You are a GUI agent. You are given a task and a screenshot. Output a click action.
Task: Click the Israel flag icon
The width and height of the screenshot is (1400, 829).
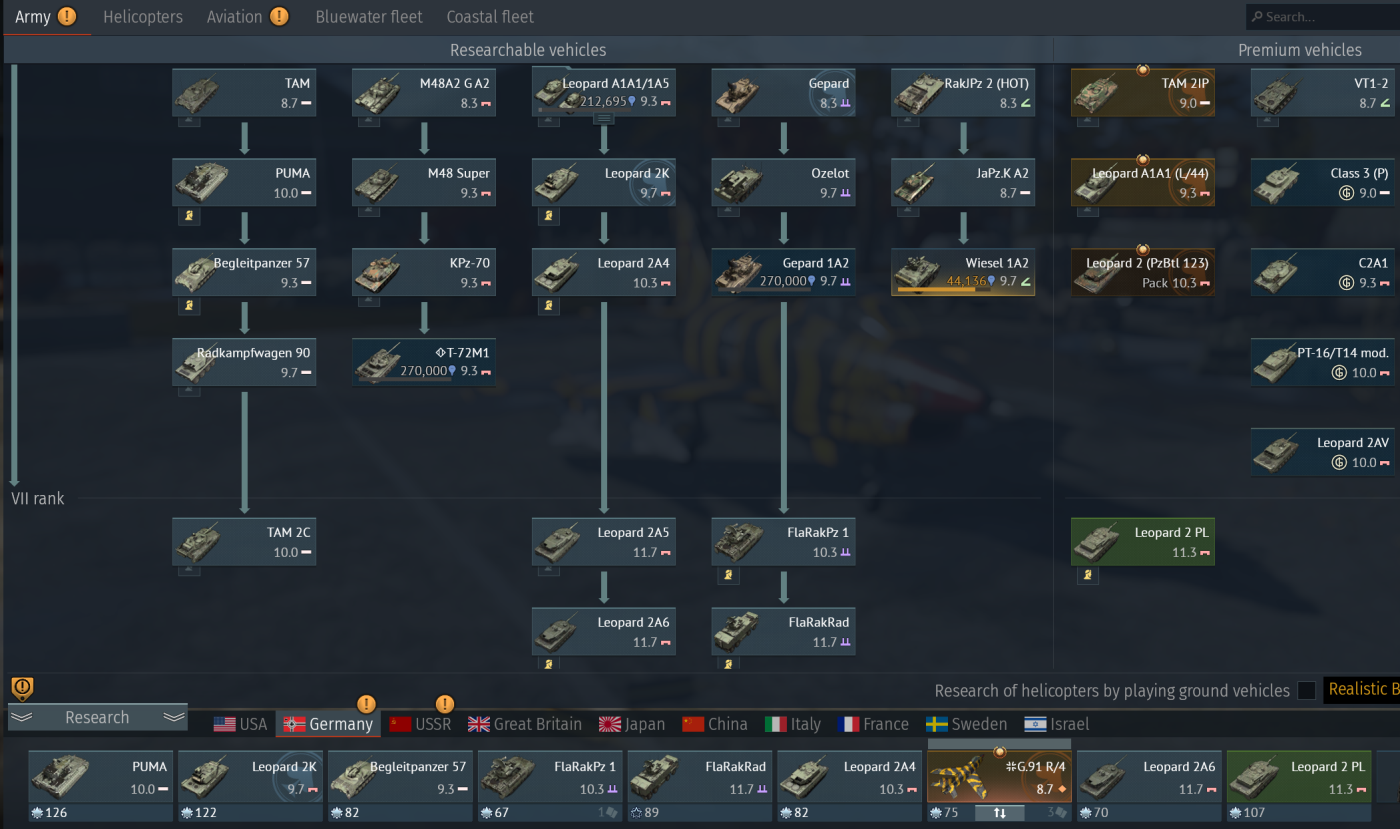pyautogui.click(x=1035, y=724)
